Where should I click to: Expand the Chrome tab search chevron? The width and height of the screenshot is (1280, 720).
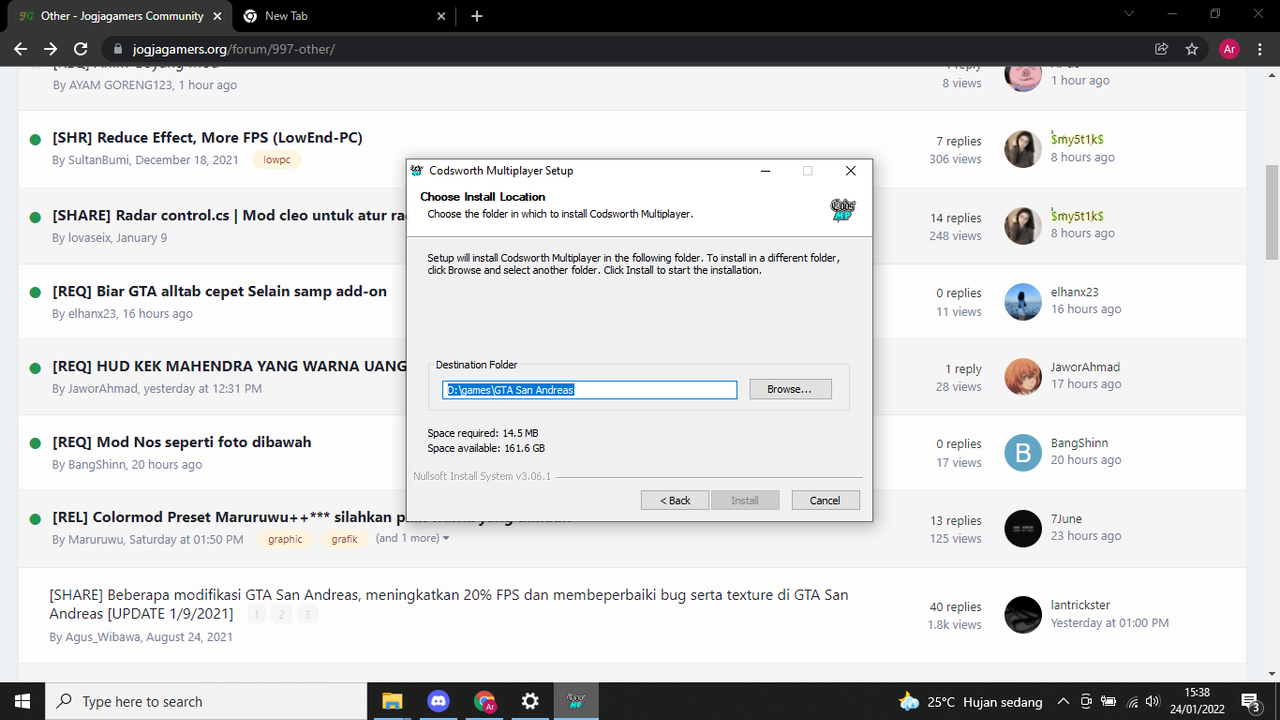1130,14
